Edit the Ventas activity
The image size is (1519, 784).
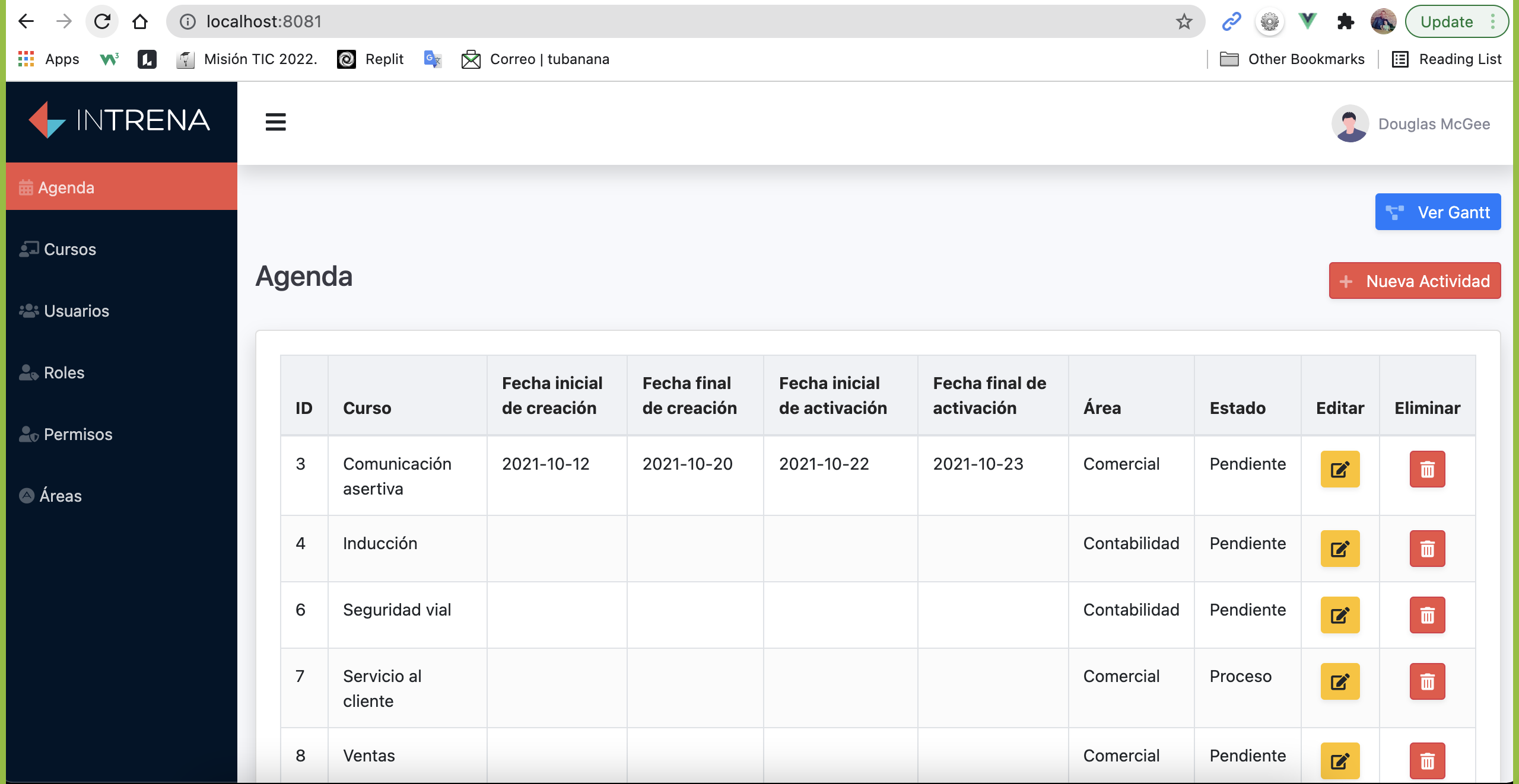(x=1339, y=761)
